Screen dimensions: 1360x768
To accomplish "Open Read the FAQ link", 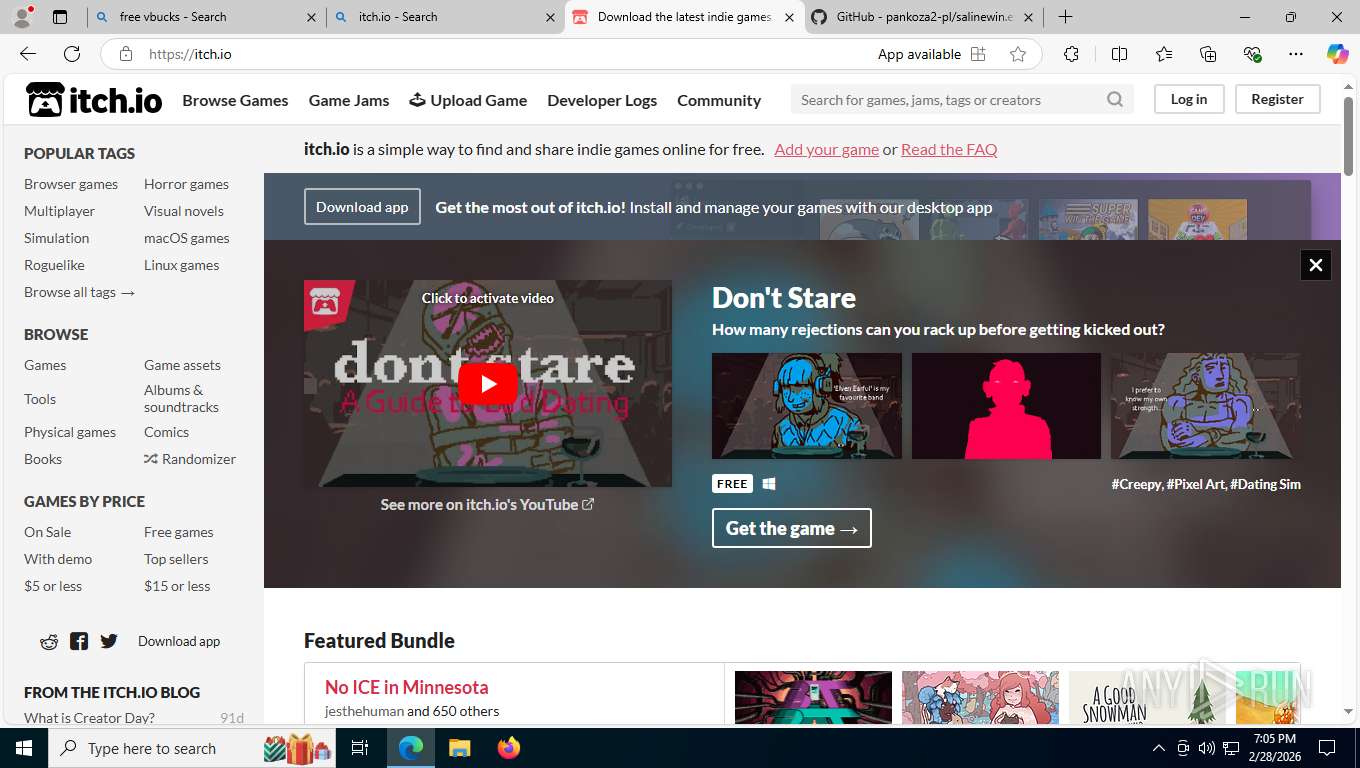I will [x=949, y=149].
